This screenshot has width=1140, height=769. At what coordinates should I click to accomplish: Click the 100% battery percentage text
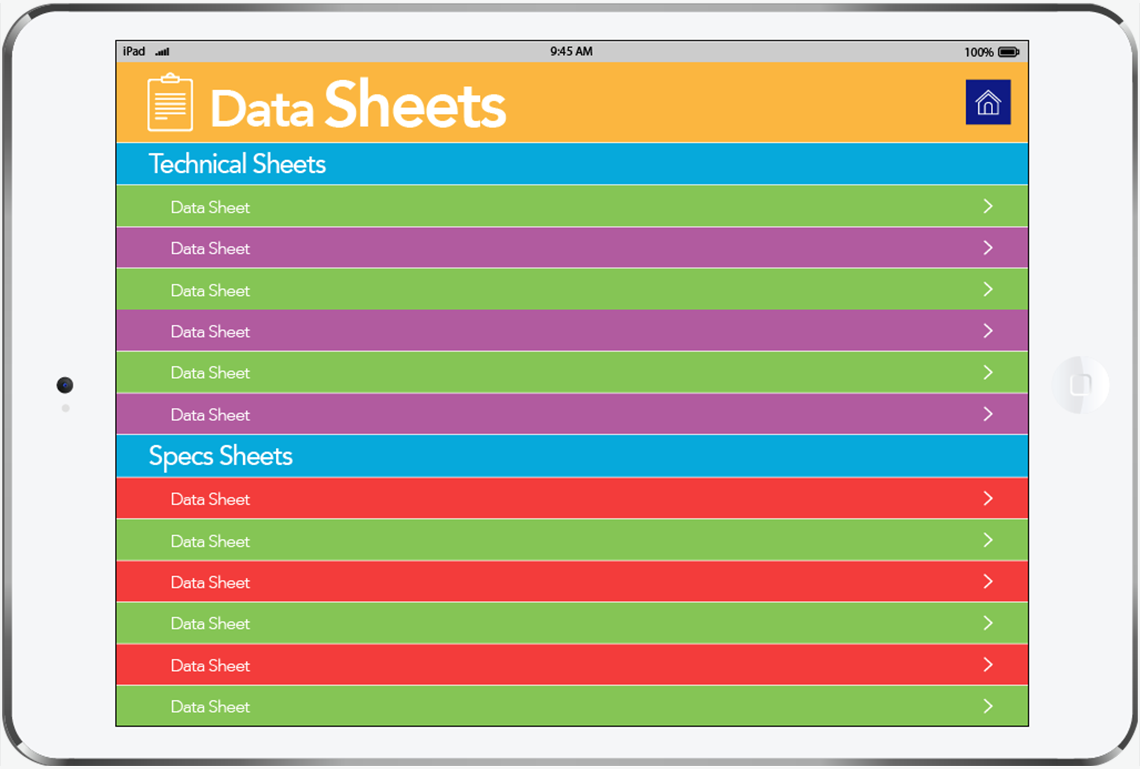click(x=979, y=52)
